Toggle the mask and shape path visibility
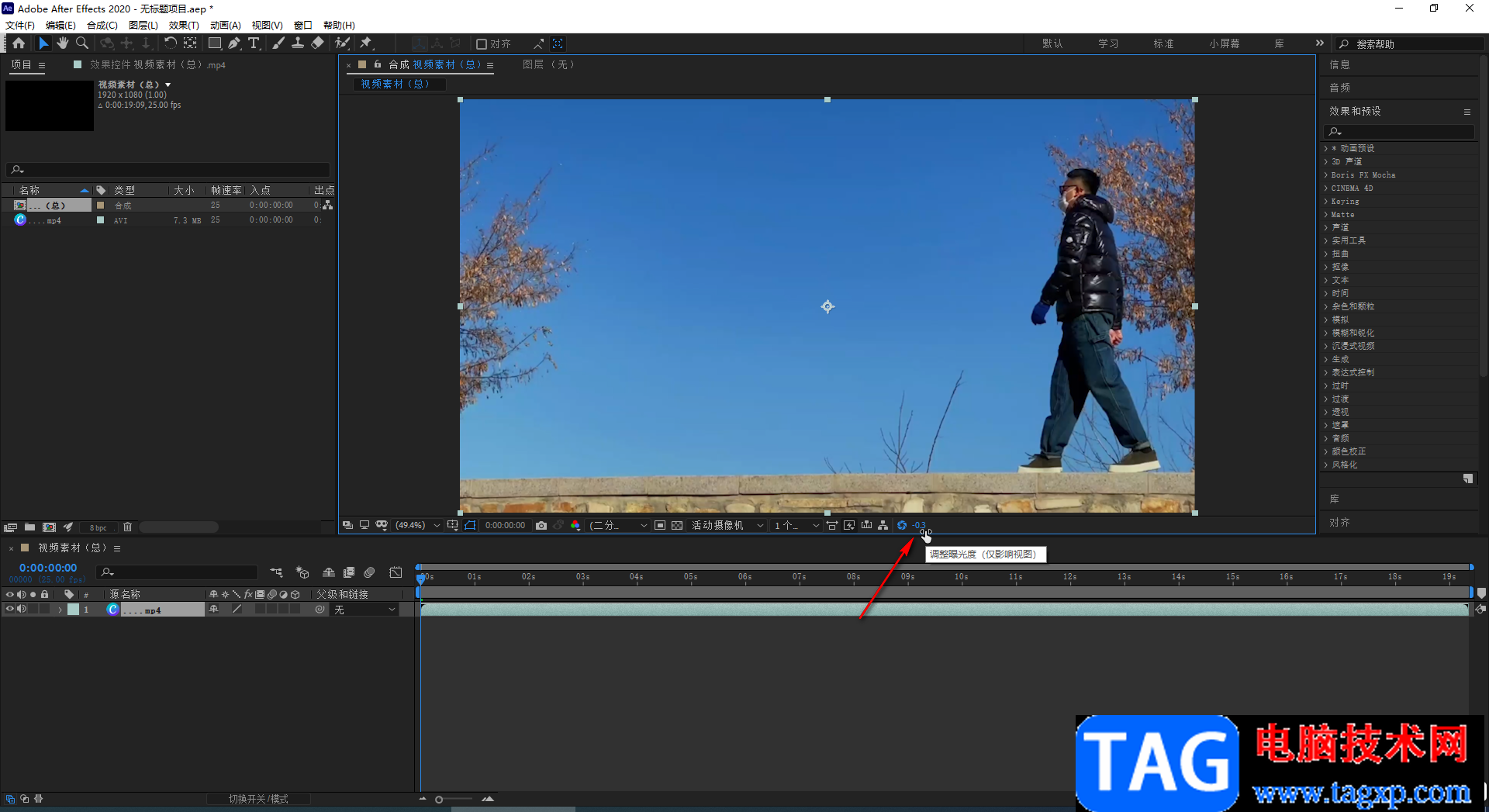 click(x=470, y=525)
